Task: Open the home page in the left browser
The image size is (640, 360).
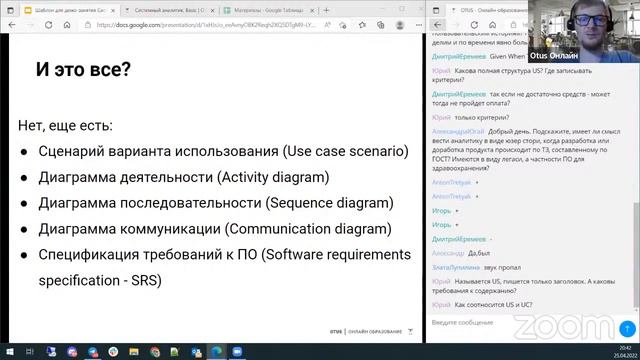Action: [67, 25]
